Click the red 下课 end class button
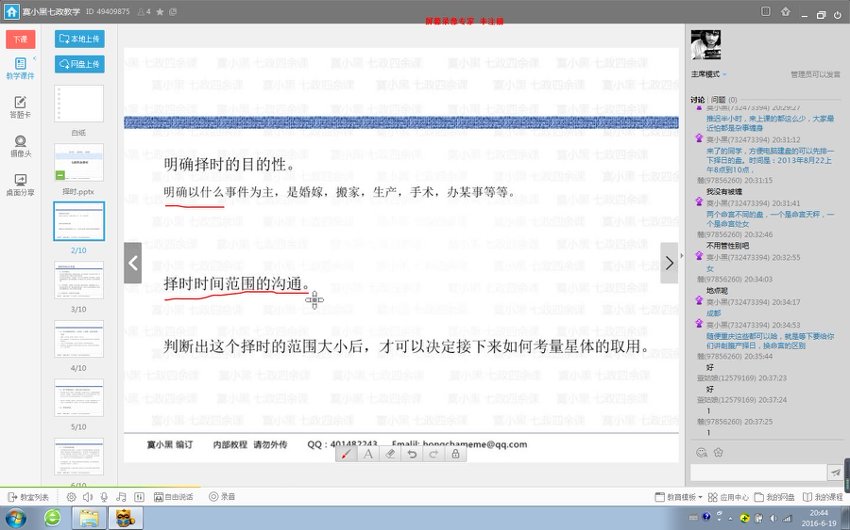Image resolution: width=850 pixels, height=530 pixels. [21, 40]
